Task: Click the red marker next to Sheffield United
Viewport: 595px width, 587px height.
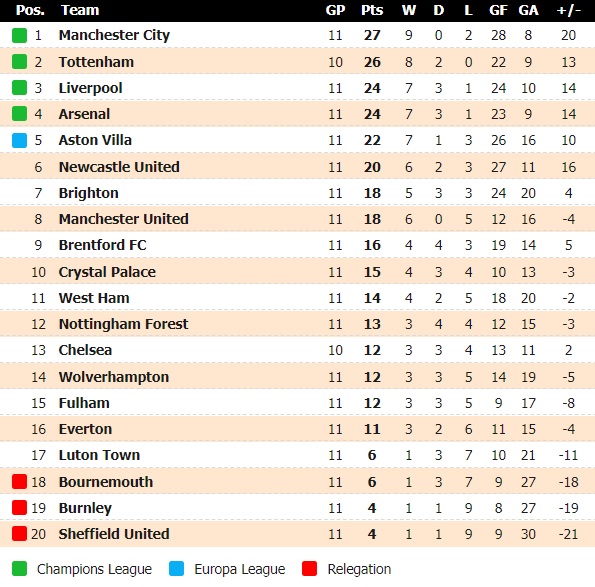Action: [19, 534]
